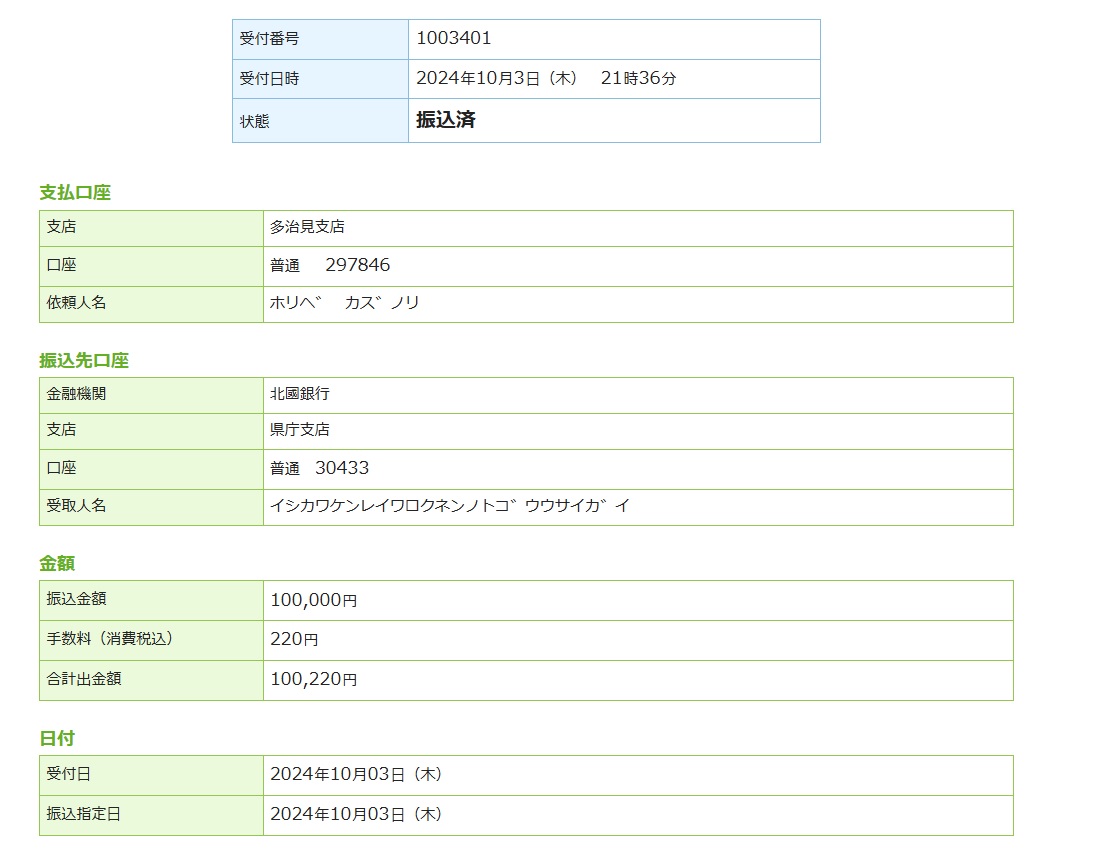The image size is (1095, 856).
Task: Click the 振込先口座 section heading
Action: point(84,361)
